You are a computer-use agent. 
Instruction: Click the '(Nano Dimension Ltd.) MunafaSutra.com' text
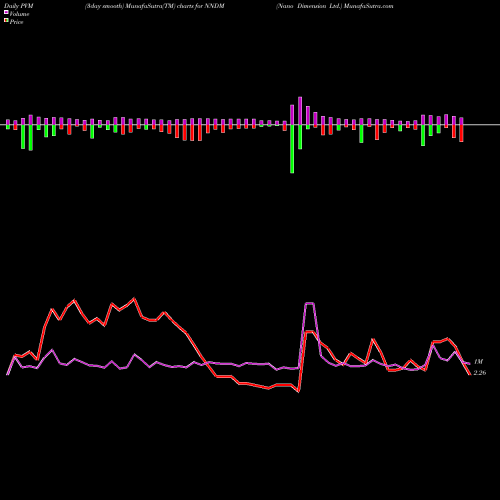(335, 6)
